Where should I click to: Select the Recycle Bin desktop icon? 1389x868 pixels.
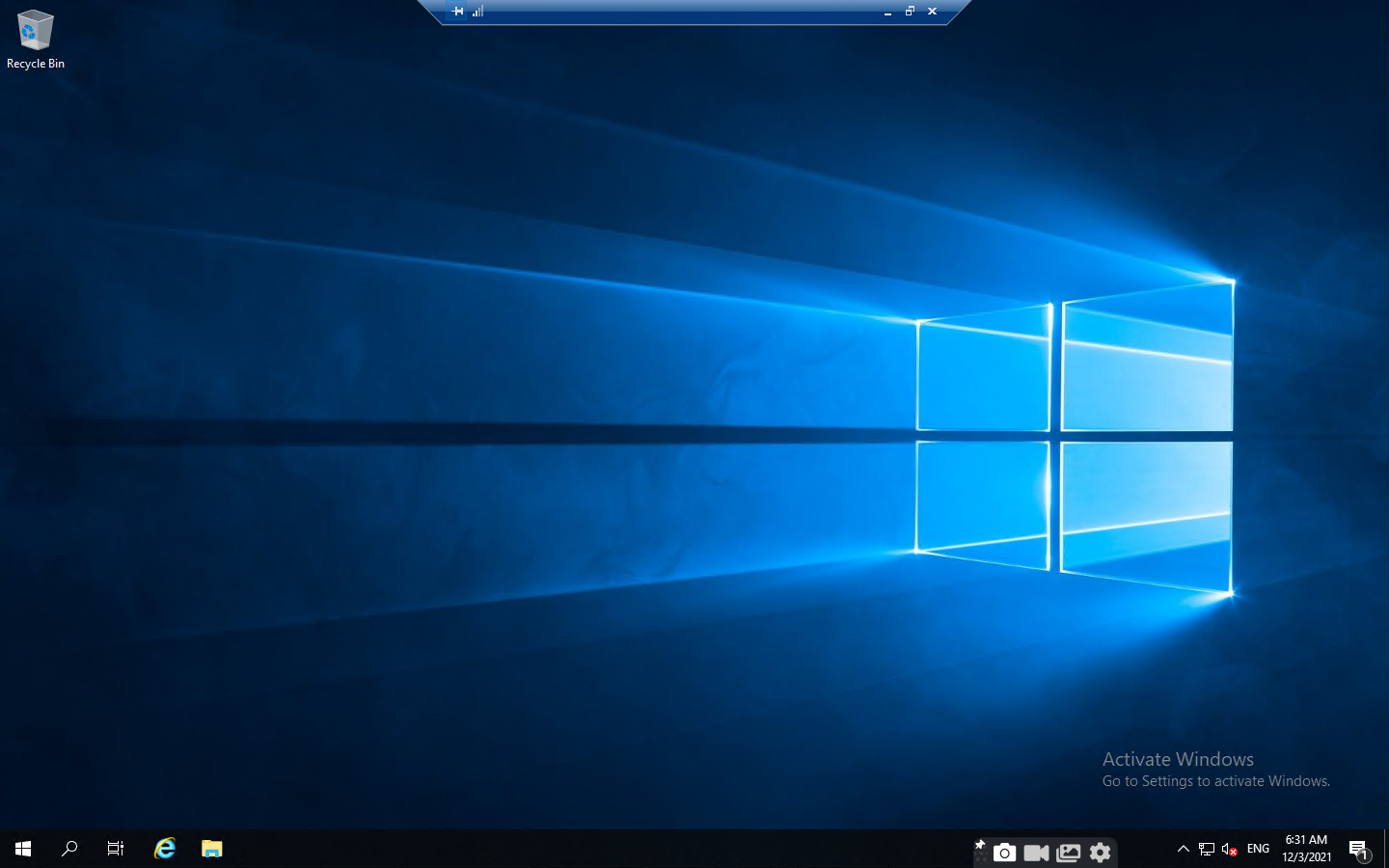click(35, 40)
